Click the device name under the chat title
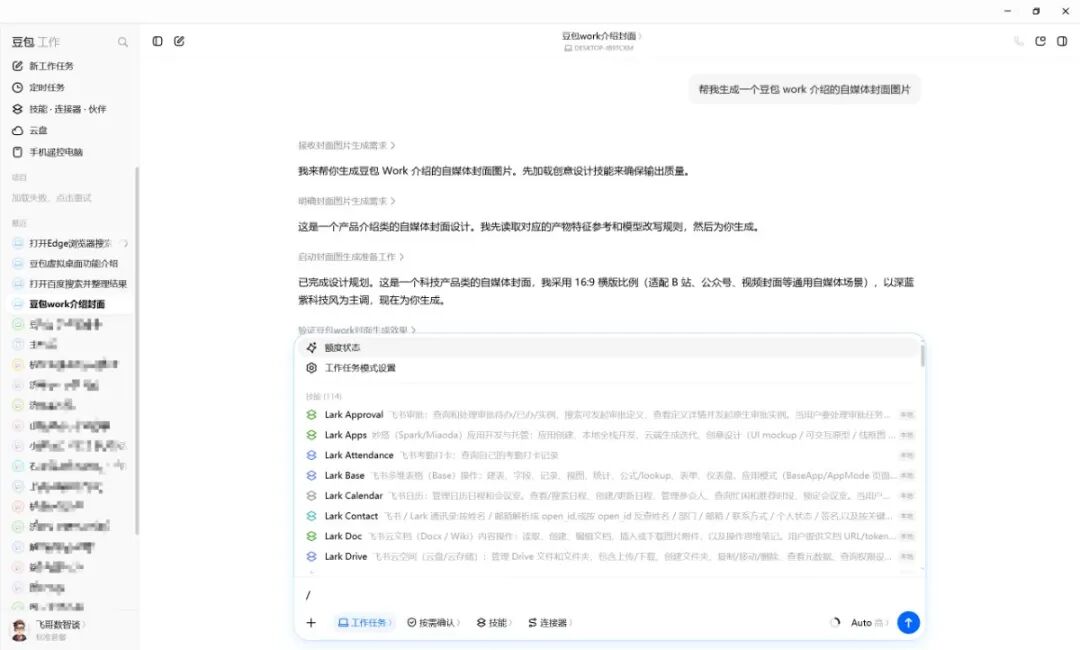The width and height of the screenshot is (1080, 650). point(599,48)
